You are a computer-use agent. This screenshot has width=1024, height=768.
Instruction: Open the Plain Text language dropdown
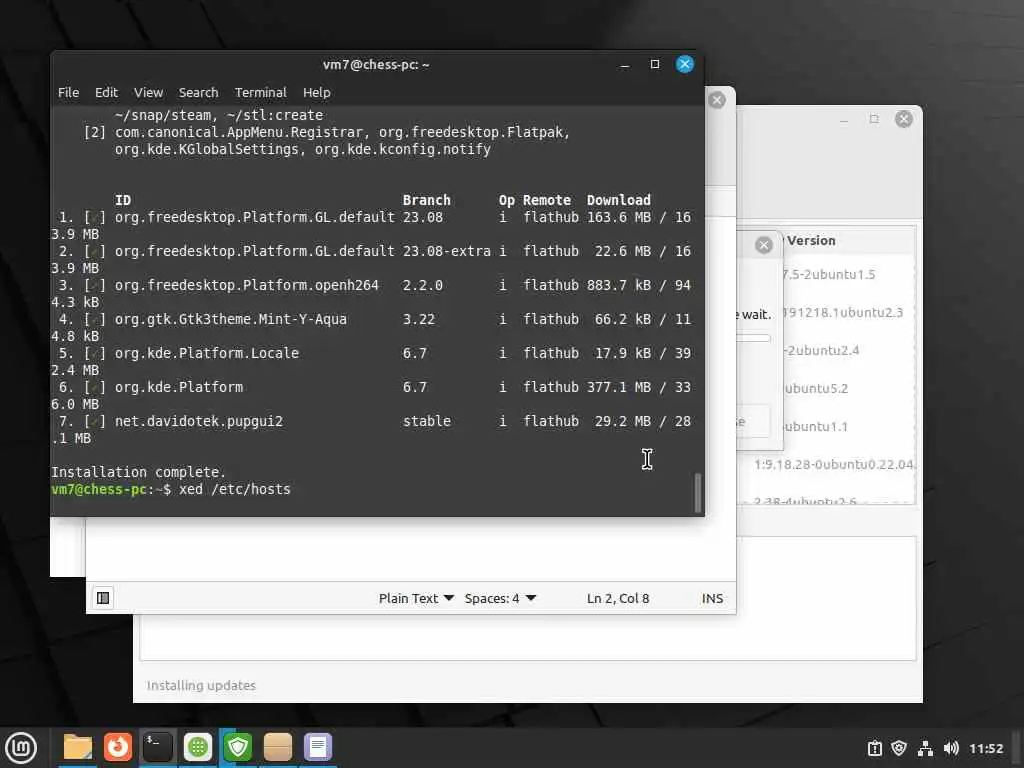[416, 598]
